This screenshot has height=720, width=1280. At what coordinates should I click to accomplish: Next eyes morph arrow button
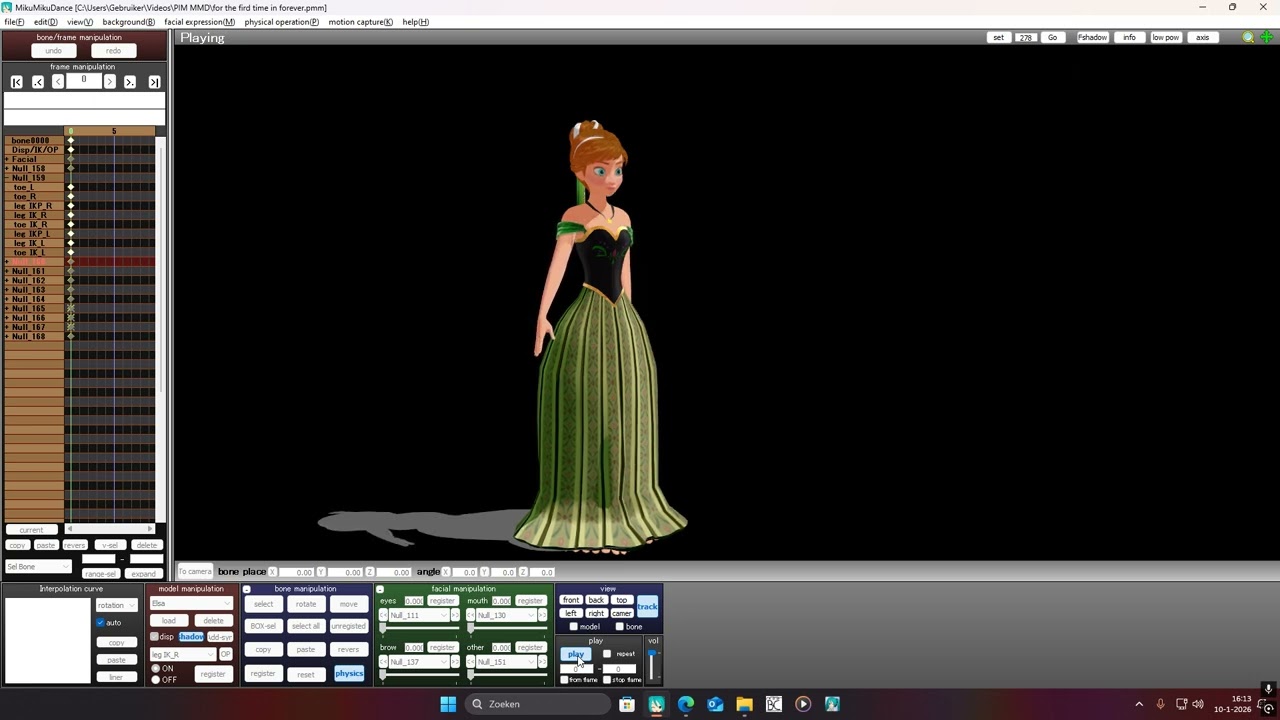point(455,615)
